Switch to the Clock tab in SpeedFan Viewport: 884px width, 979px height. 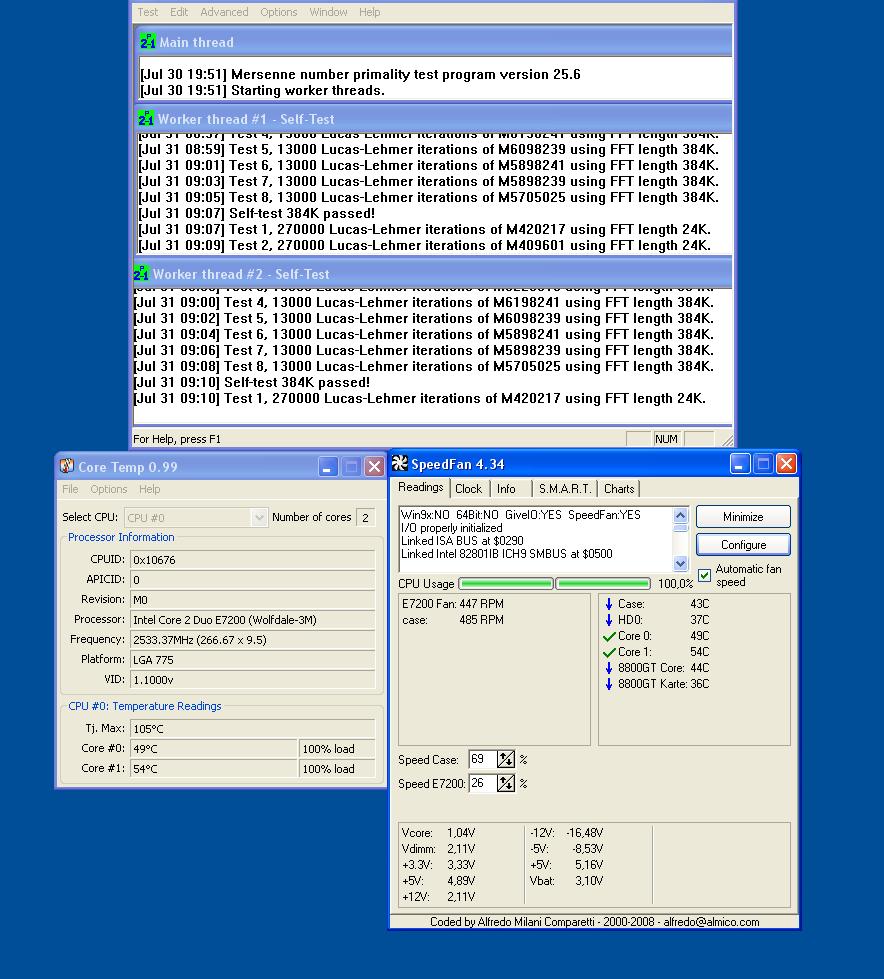point(468,489)
